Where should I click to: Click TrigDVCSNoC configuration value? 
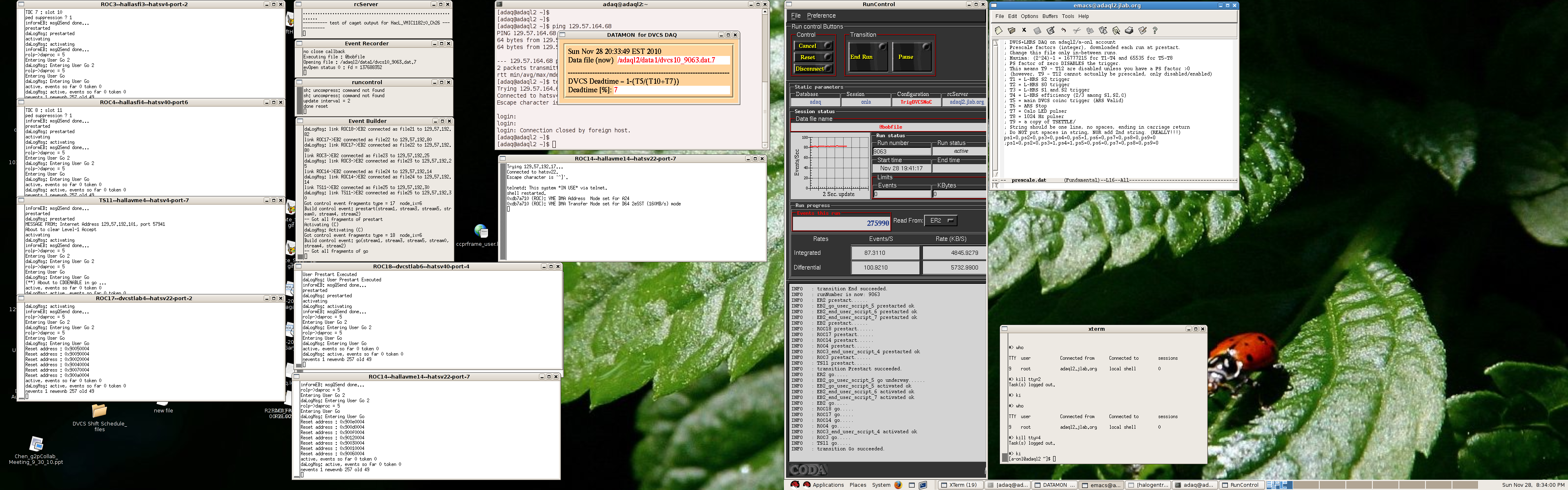tap(915, 102)
